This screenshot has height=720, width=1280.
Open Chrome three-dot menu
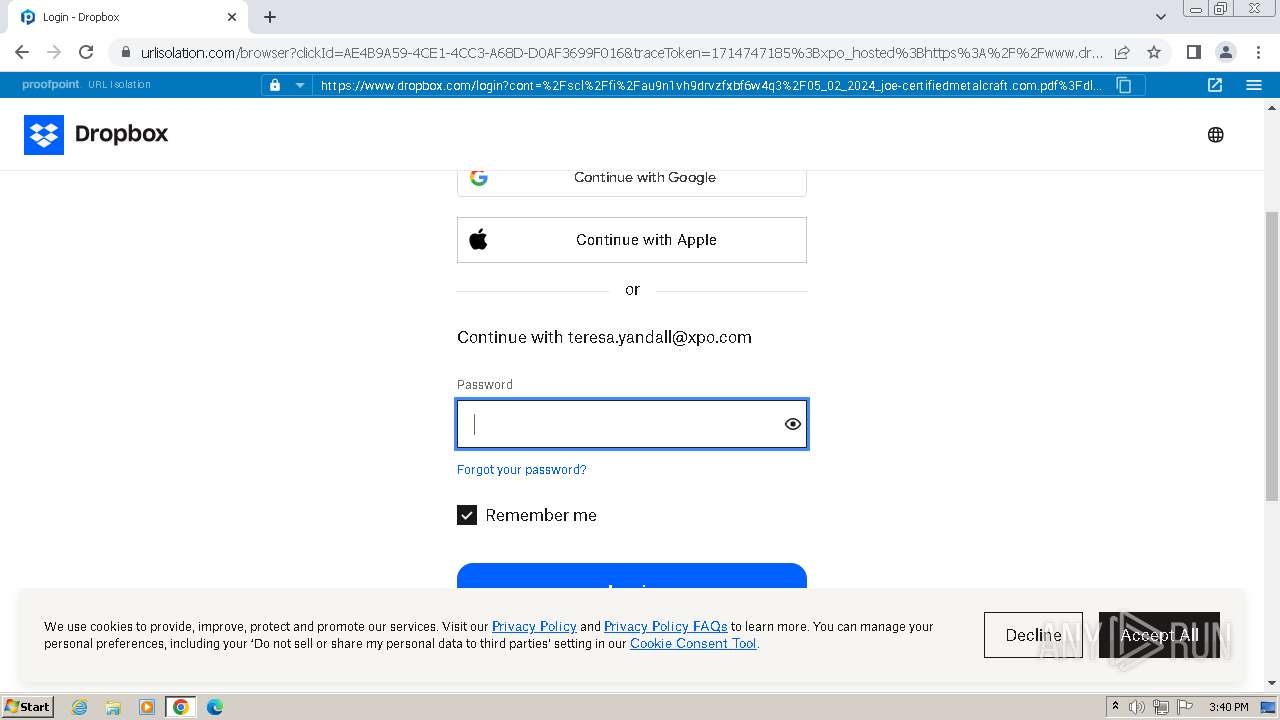pos(1258,52)
